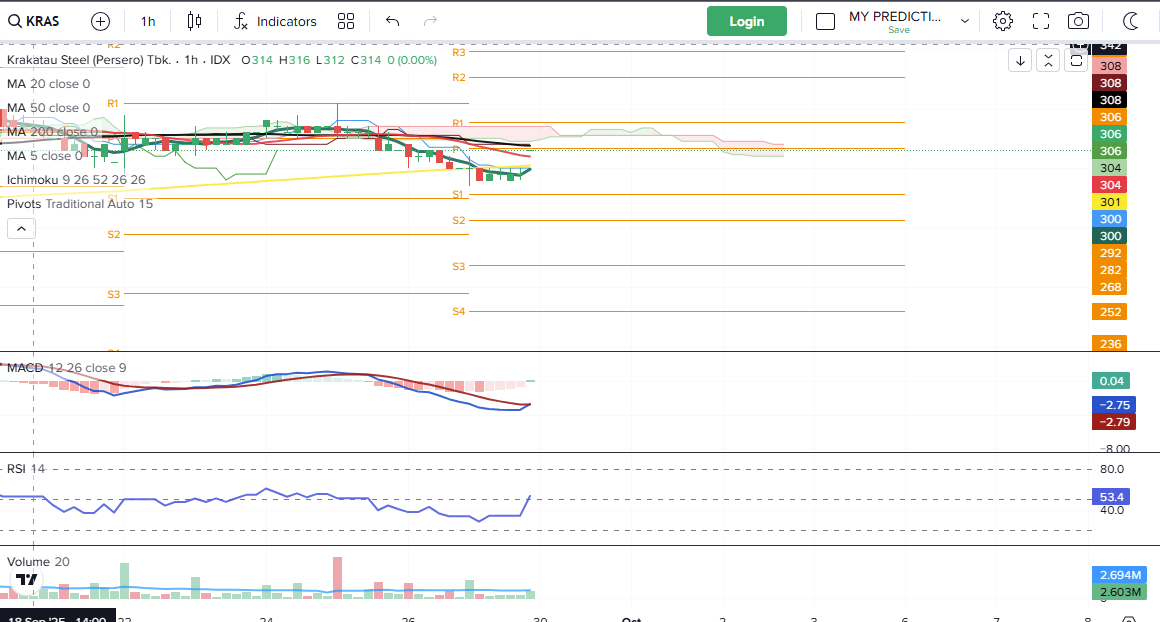
Task: Click the tall red volume bar
Action: (338, 578)
